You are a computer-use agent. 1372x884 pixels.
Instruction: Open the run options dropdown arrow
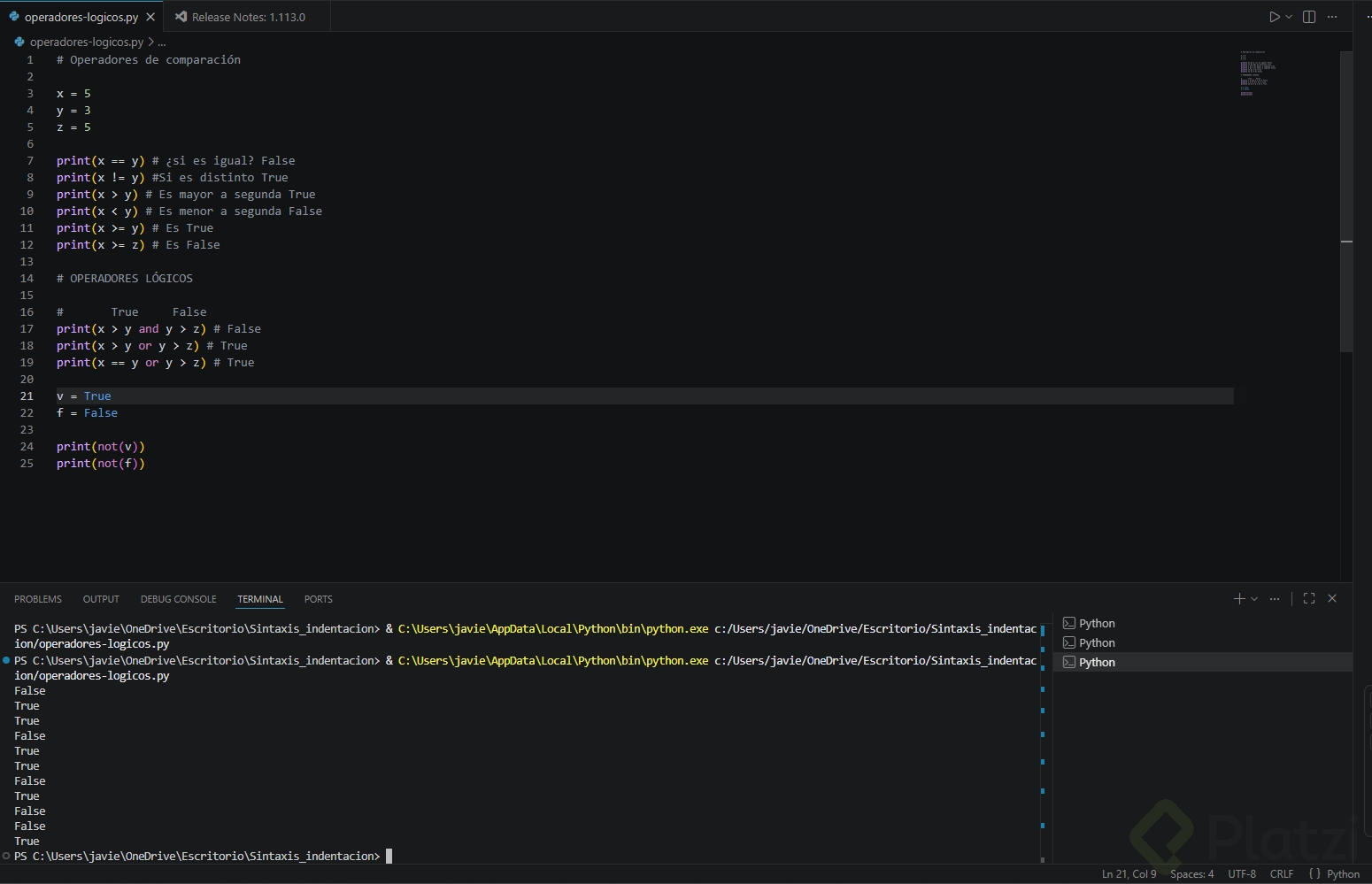[x=1289, y=17]
